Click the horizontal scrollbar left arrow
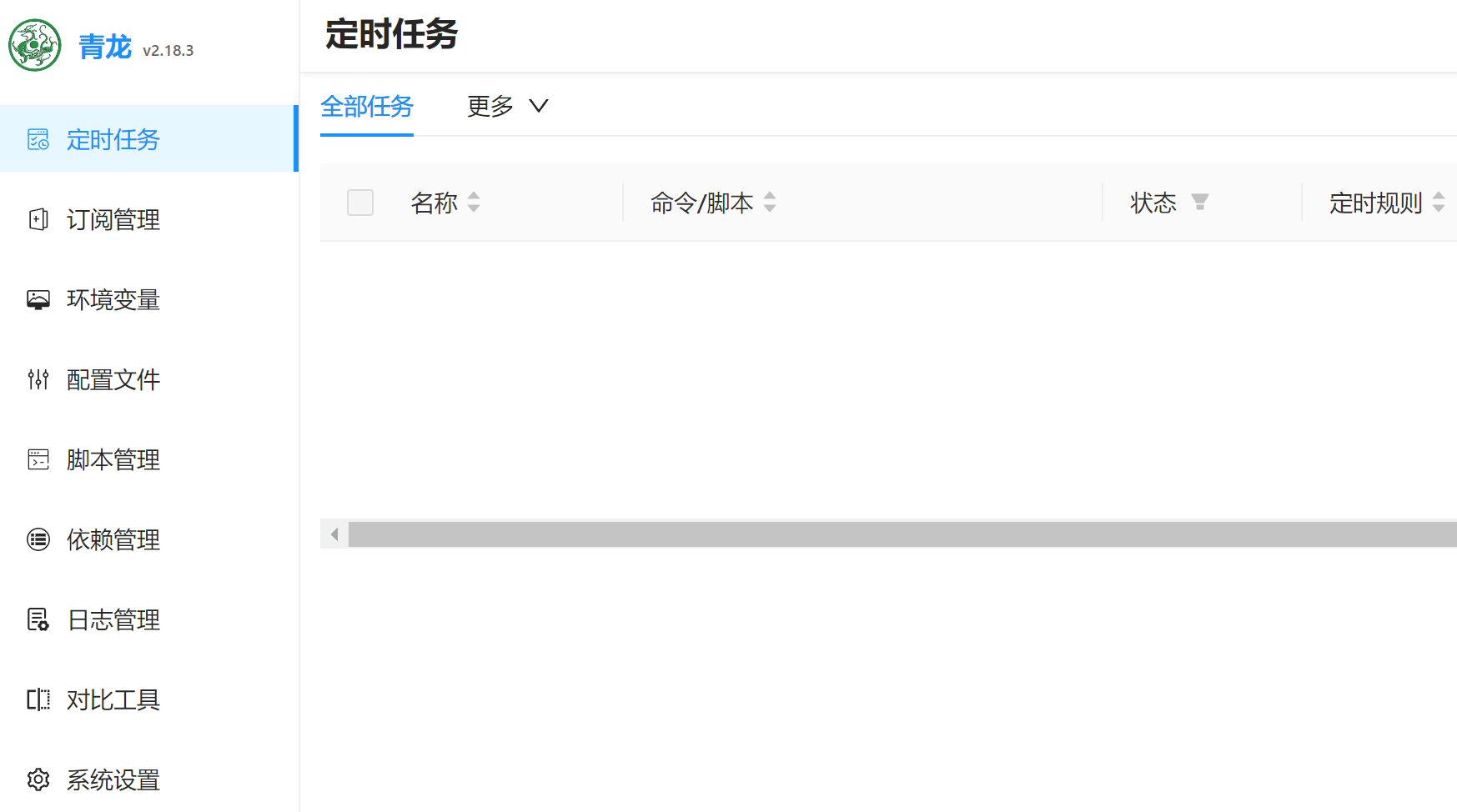Image resolution: width=1457 pixels, height=812 pixels. click(334, 534)
